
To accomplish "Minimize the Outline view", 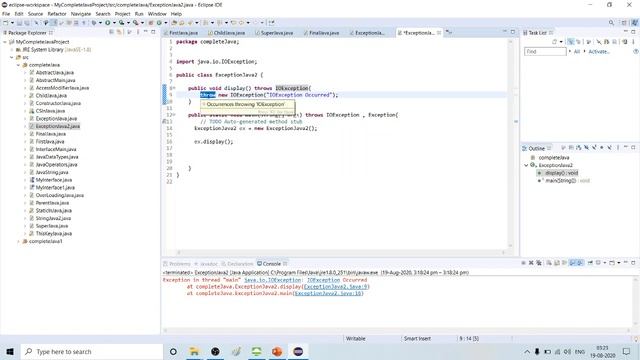I will pyautogui.click(x=626, y=147).
